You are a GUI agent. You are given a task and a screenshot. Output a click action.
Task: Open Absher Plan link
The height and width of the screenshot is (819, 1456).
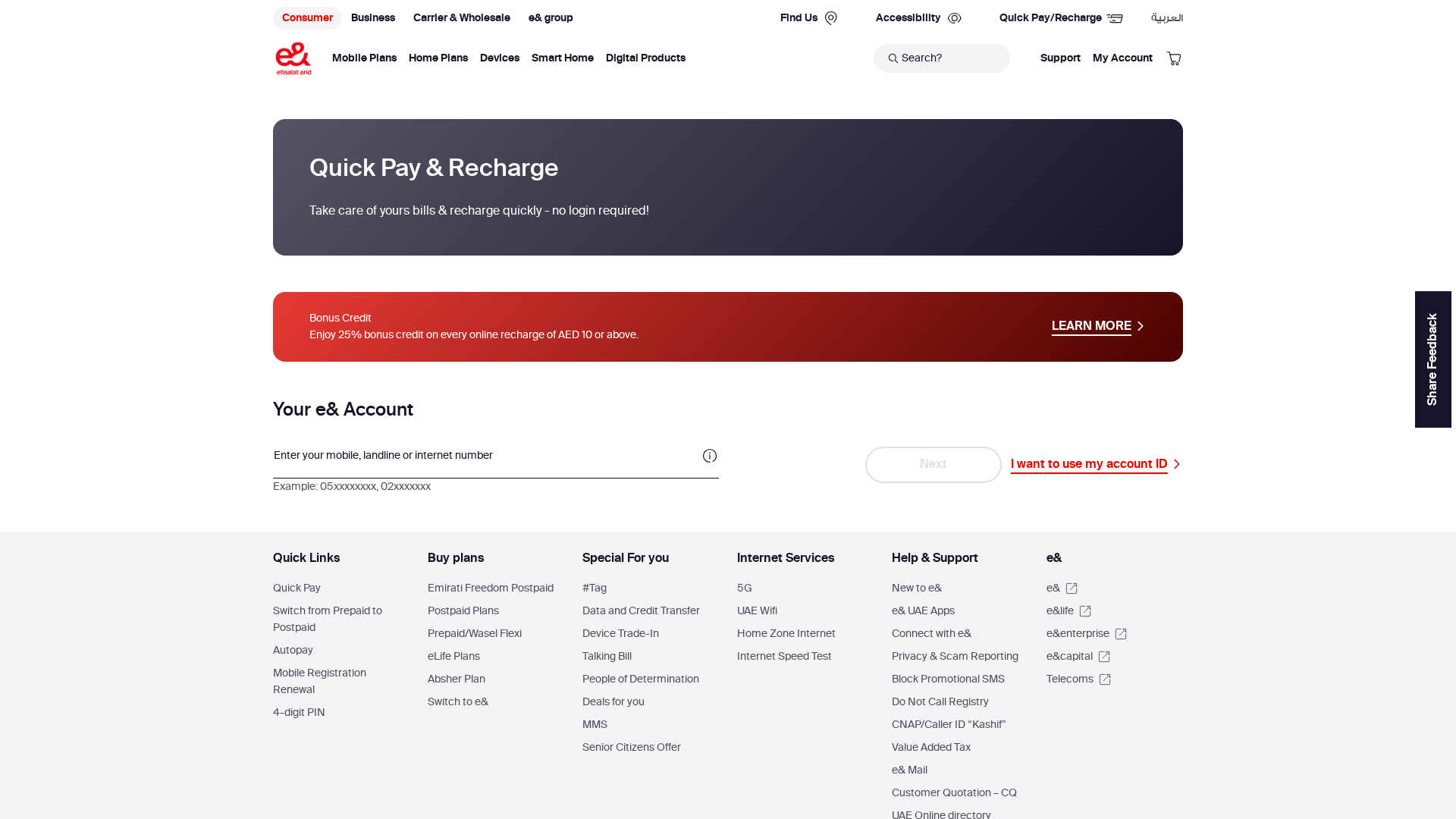click(x=457, y=679)
